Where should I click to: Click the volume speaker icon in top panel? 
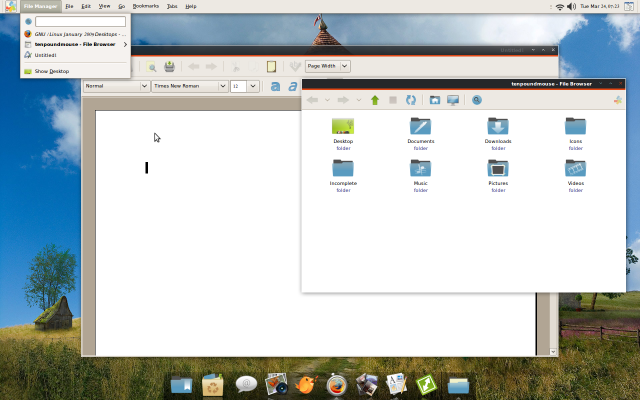(571, 6)
